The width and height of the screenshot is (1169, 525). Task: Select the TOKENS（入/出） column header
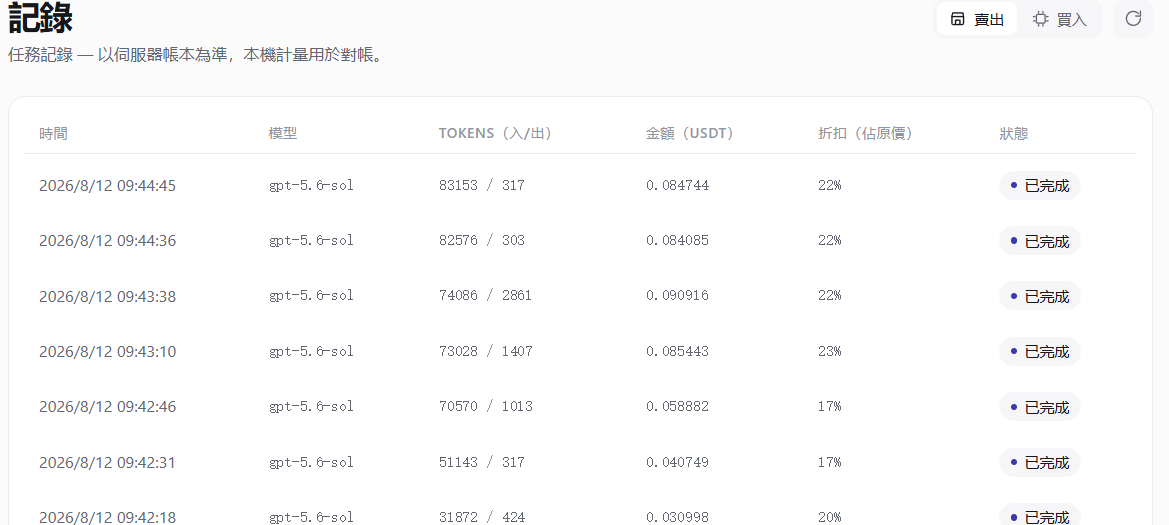click(x=495, y=134)
